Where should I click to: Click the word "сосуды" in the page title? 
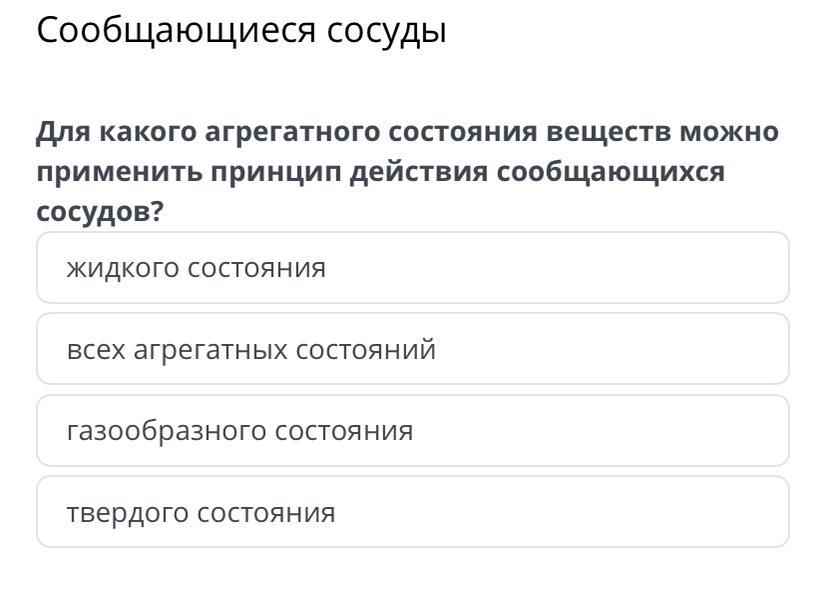pos(386,31)
